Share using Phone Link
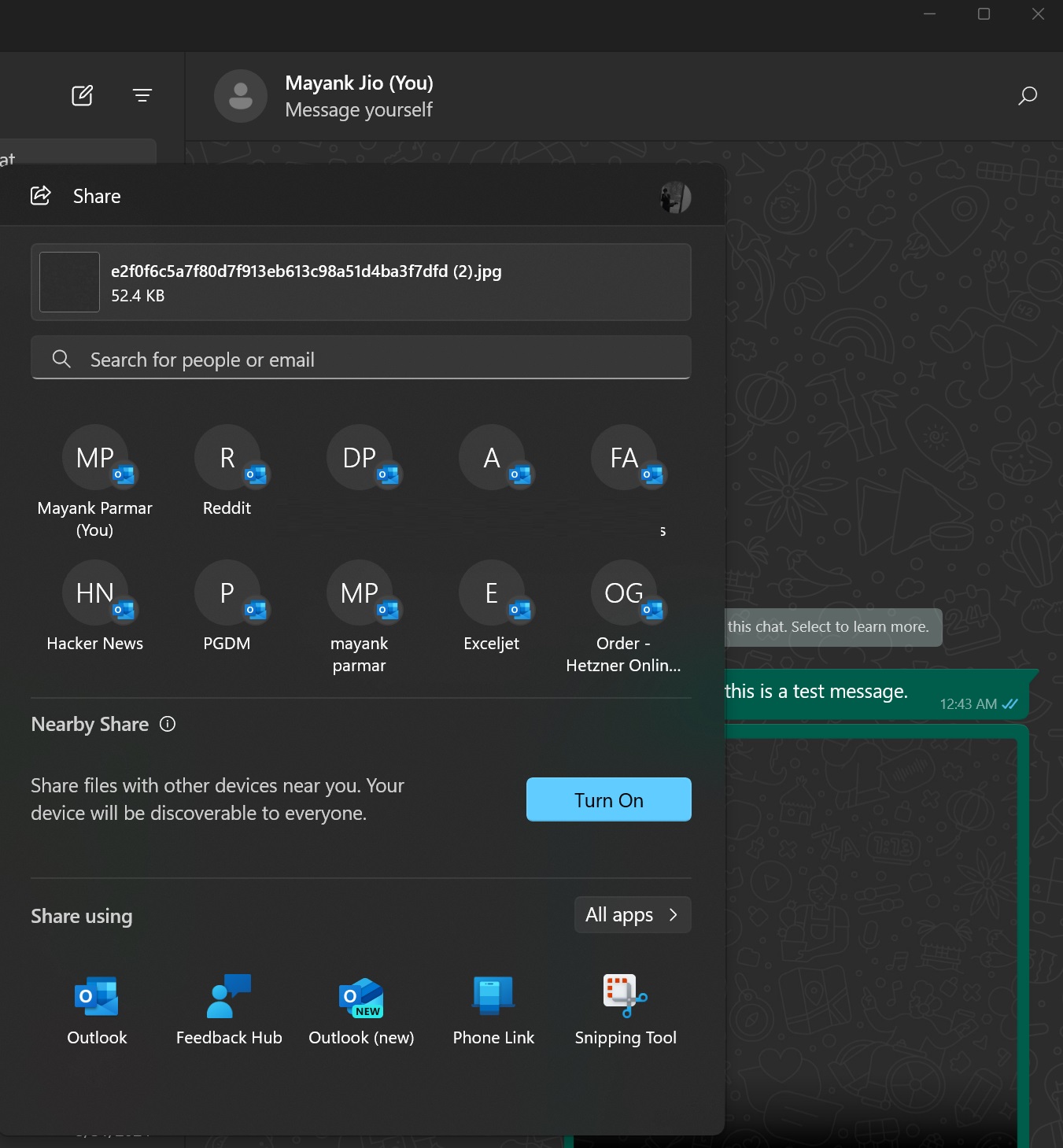 [x=493, y=1010]
